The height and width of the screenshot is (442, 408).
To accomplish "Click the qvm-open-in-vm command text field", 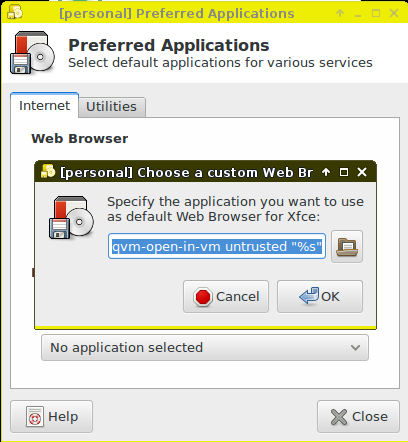I will pos(217,246).
